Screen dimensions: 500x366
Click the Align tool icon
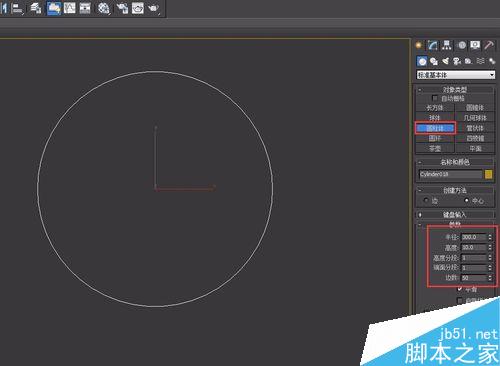coord(17,8)
